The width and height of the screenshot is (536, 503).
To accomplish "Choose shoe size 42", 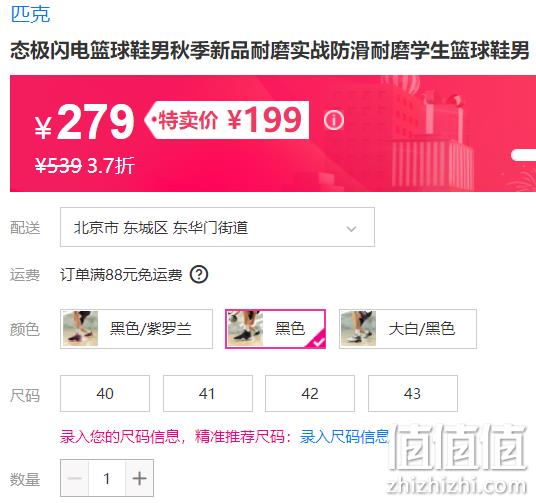I will tap(310, 394).
